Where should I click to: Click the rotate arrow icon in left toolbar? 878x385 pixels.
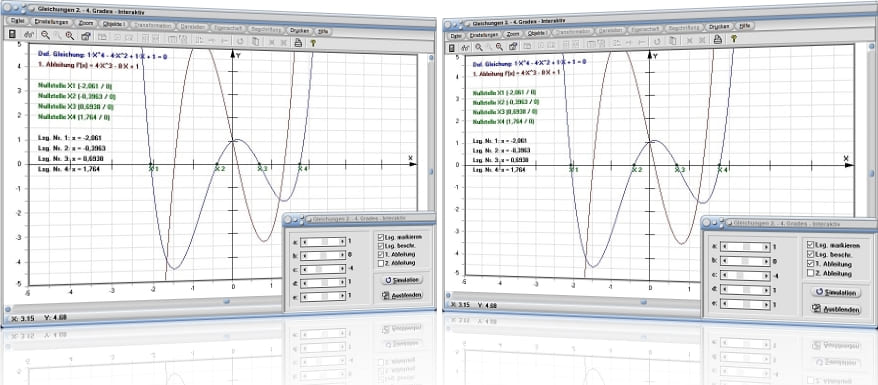tap(240, 41)
